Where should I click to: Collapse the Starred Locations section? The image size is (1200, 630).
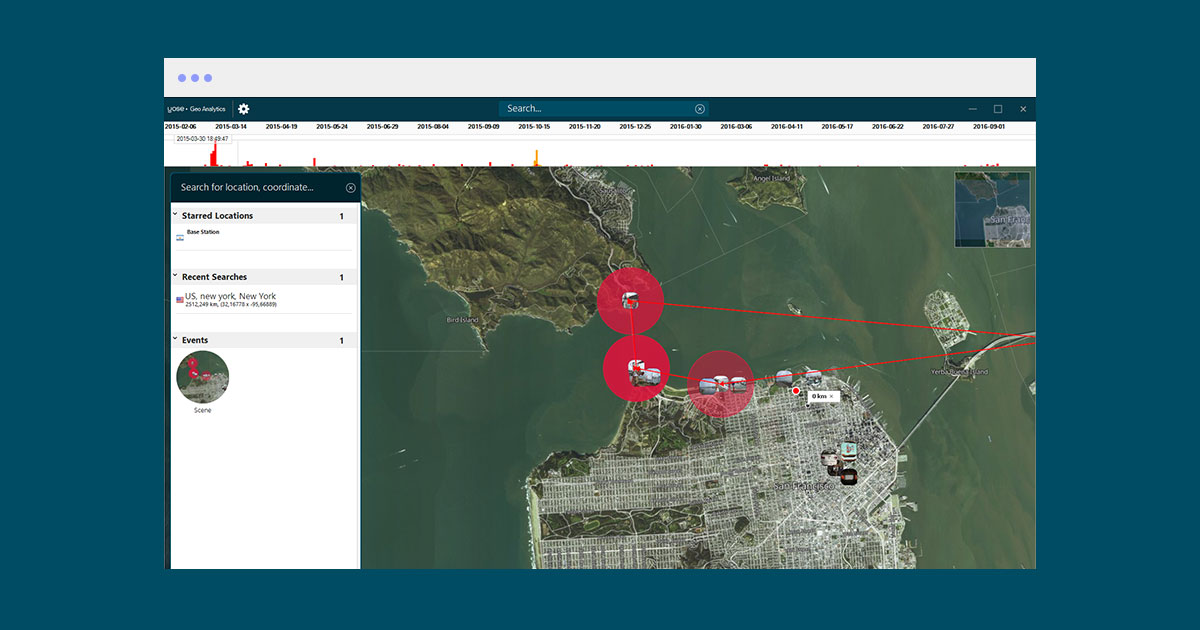click(175, 215)
